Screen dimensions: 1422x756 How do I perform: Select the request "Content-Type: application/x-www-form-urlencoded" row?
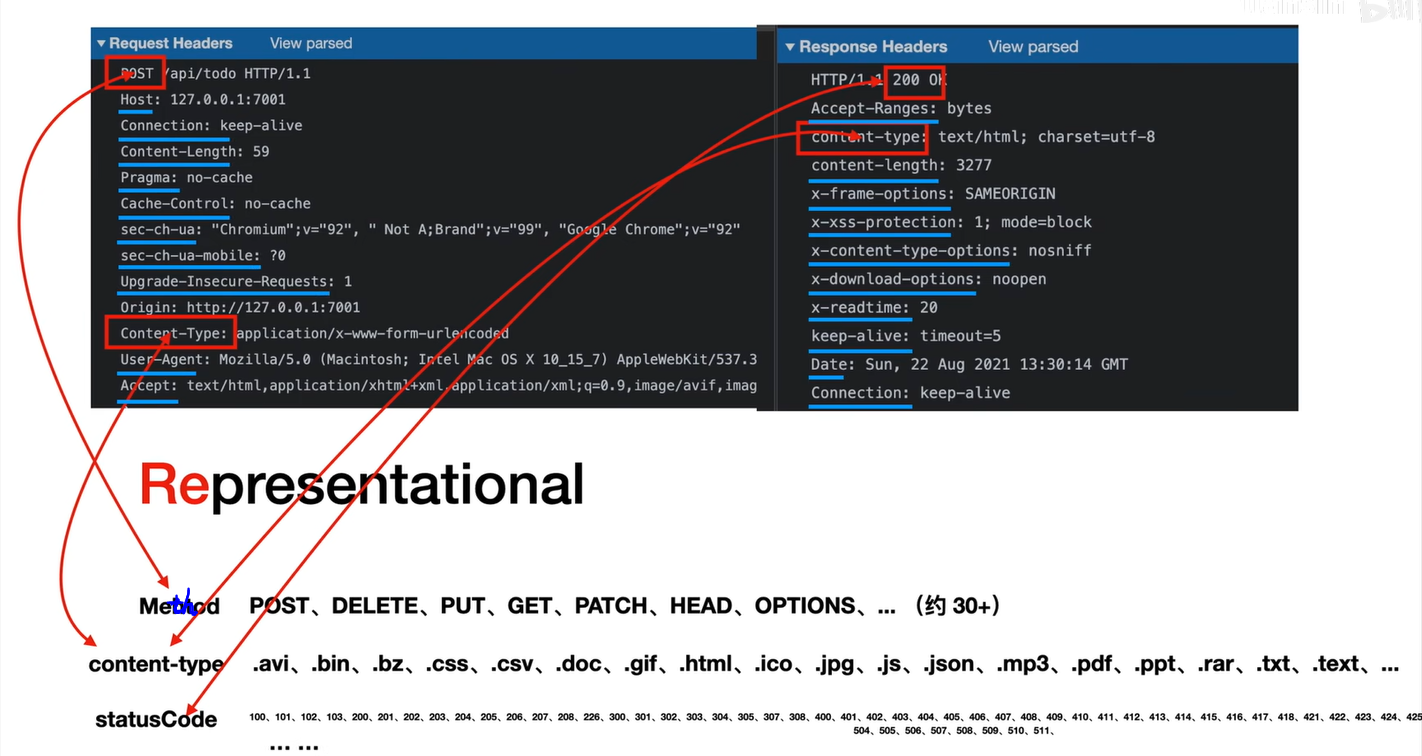tap(315, 334)
